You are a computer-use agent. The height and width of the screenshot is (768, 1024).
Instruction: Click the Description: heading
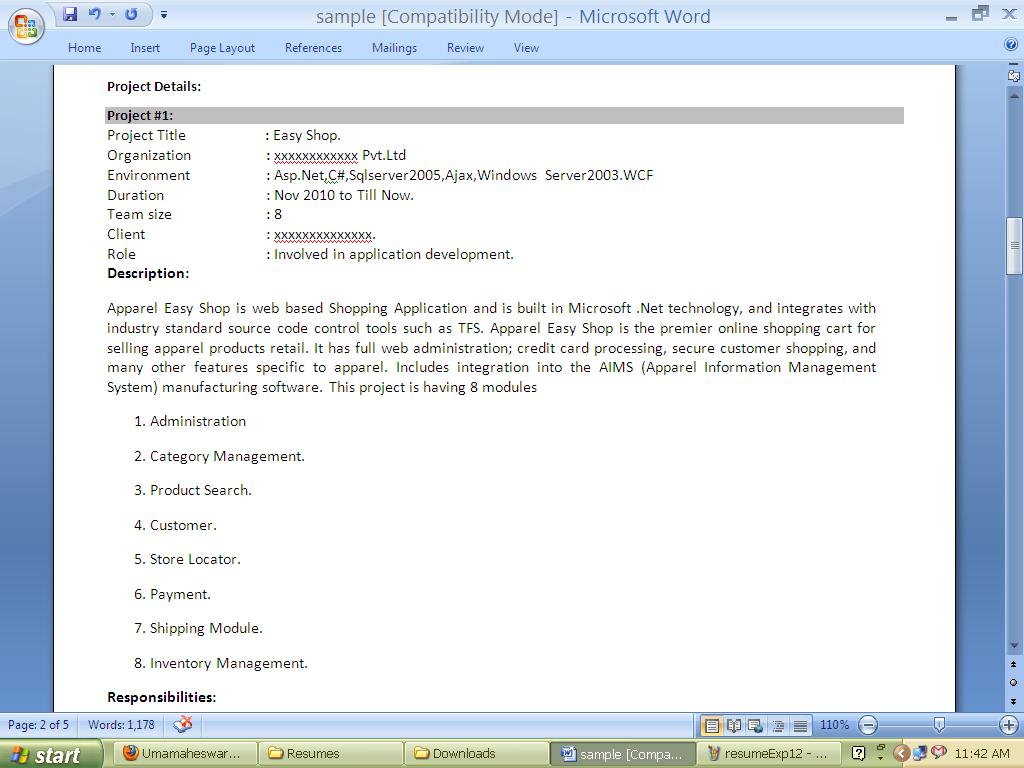(x=148, y=274)
